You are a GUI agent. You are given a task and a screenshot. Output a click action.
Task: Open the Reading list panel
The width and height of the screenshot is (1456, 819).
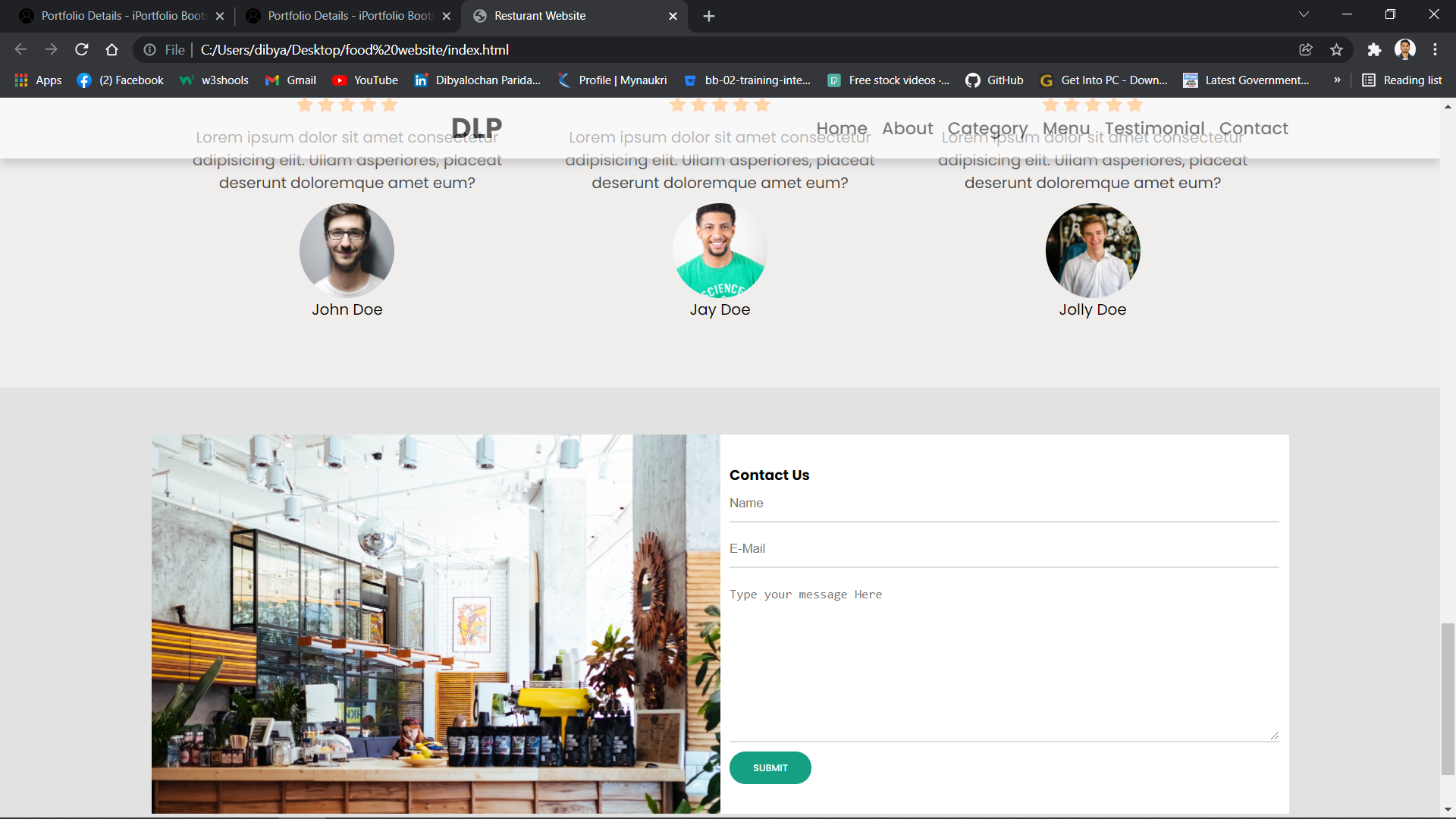tap(1402, 80)
